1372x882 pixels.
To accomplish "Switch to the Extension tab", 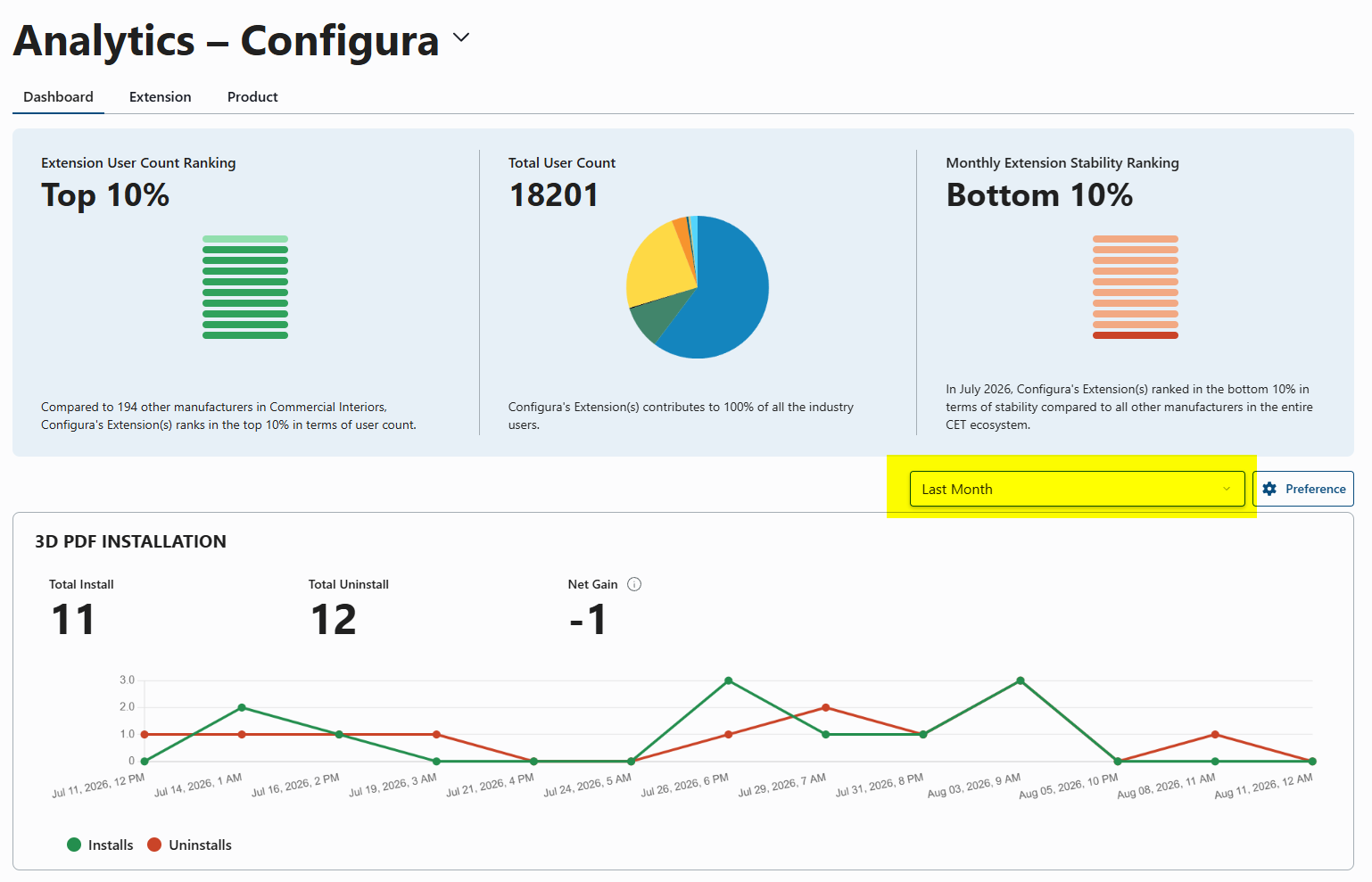I will tap(161, 96).
